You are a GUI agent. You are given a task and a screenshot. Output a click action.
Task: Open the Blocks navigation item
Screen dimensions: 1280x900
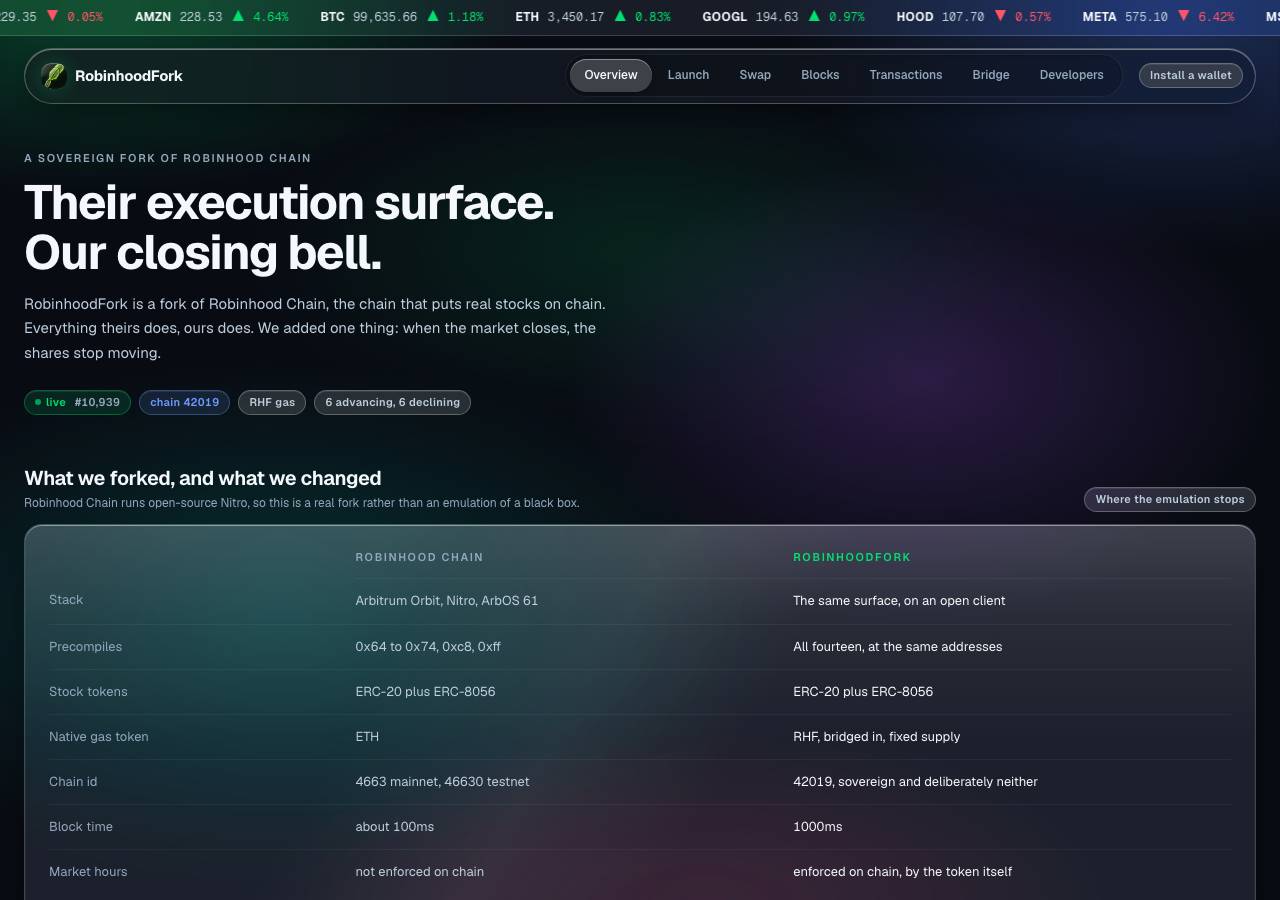(820, 75)
